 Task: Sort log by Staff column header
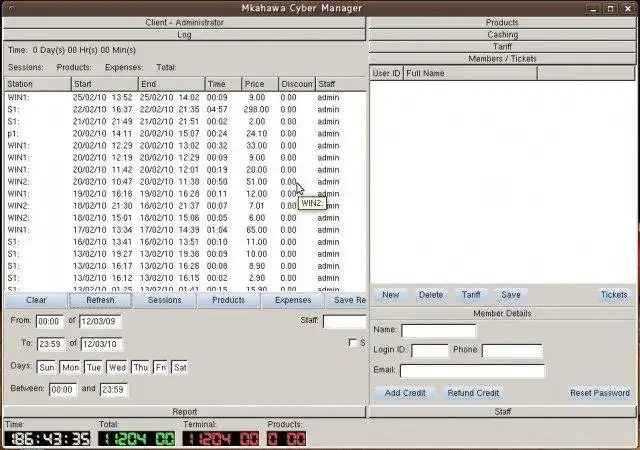[341, 84]
